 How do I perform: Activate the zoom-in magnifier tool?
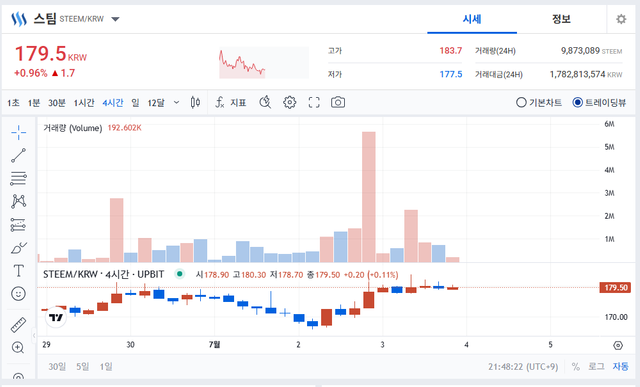click(x=18, y=347)
